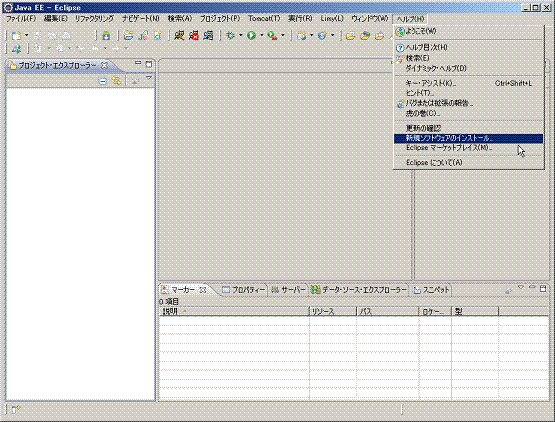This screenshot has width=555, height=422.
Task: Select Eclipse マーケットプレイス(M) entry
Action: coord(469,148)
